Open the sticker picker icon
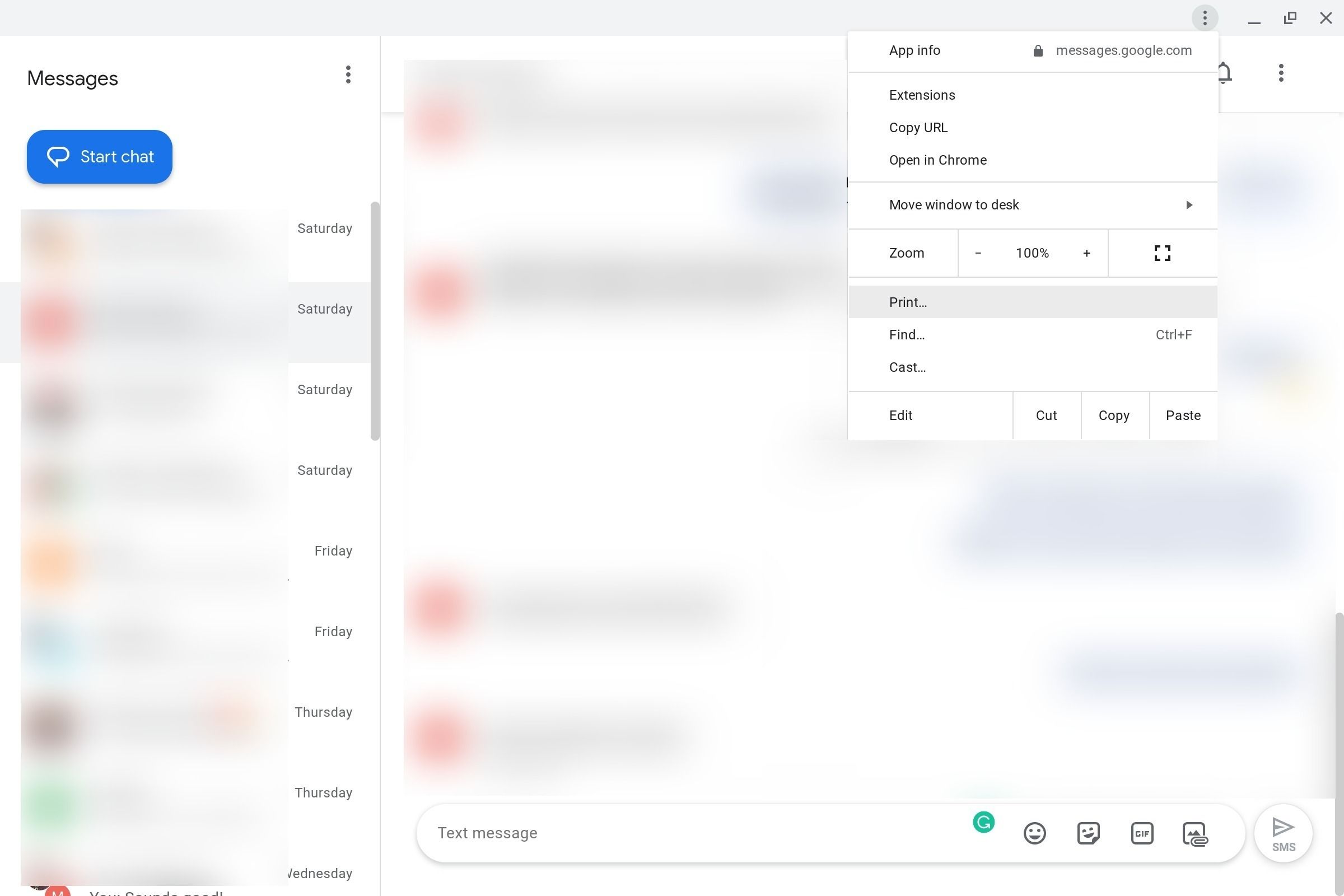Screen dimensions: 1344x896 coord(1088,833)
